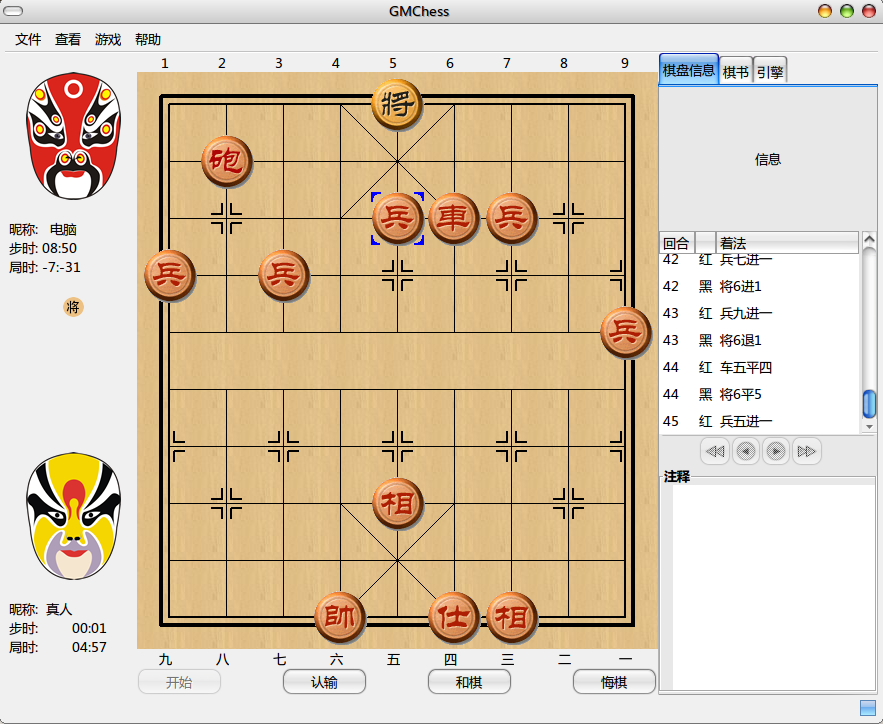883x724 pixels.
Task: Click the move list scroll down arrow
Action: pos(869,427)
